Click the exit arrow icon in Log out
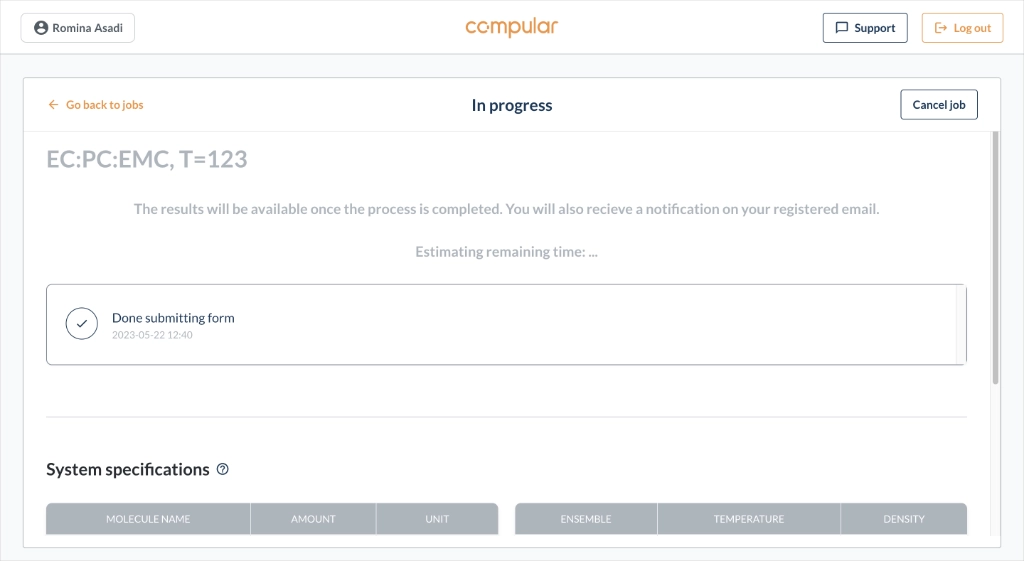 click(x=941, y=28)
